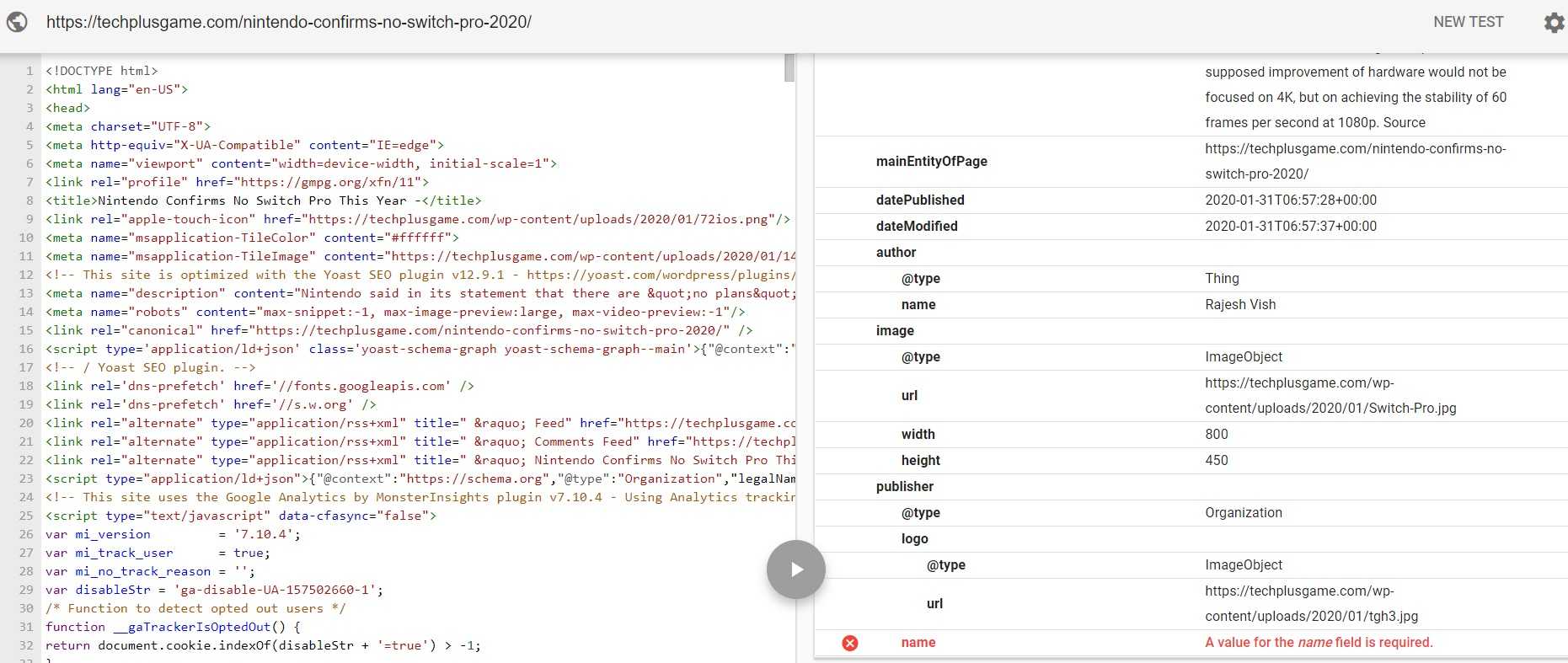Viewport: 1568px width, 663px height.
Task: Click the return document.cookie.indexOf line
Action: point(264,645)
